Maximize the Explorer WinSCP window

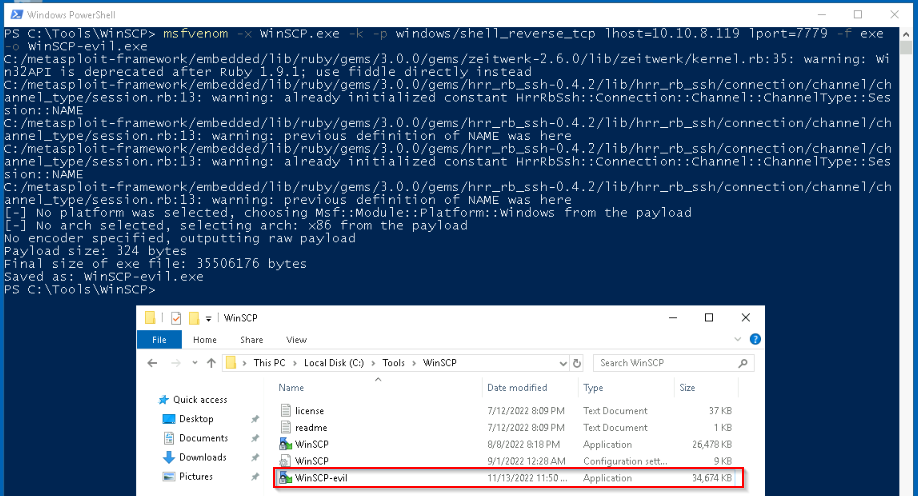pyautogui.click(x=708, y=318)
